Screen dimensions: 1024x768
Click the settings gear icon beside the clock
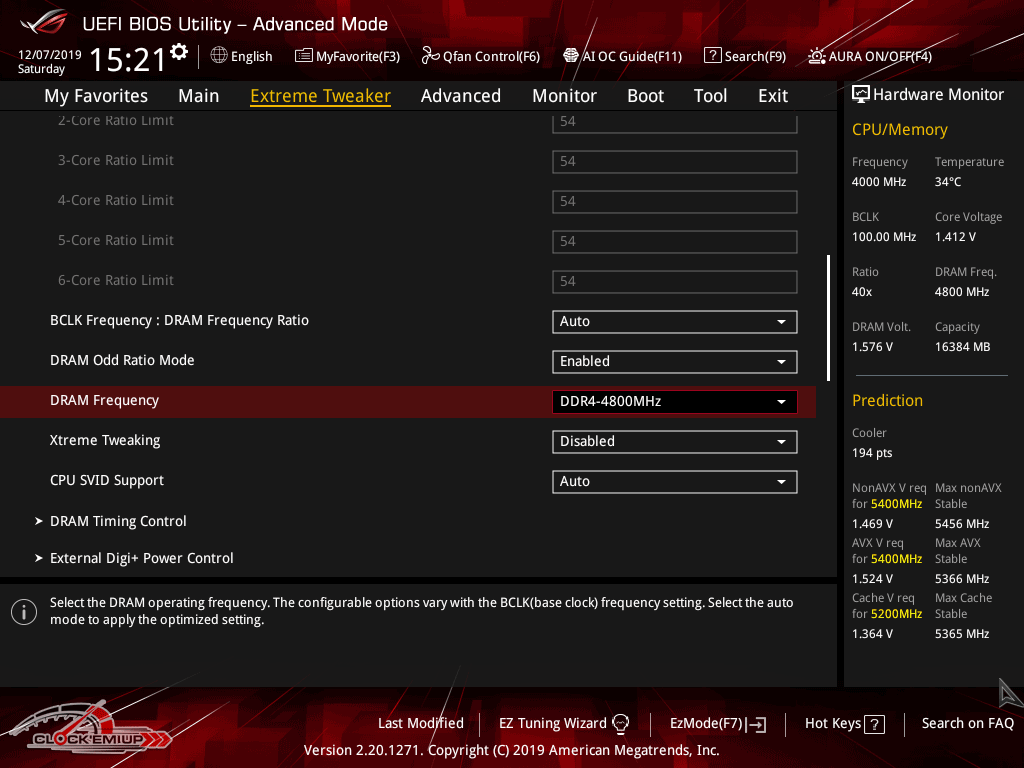(x=179, y=52)
